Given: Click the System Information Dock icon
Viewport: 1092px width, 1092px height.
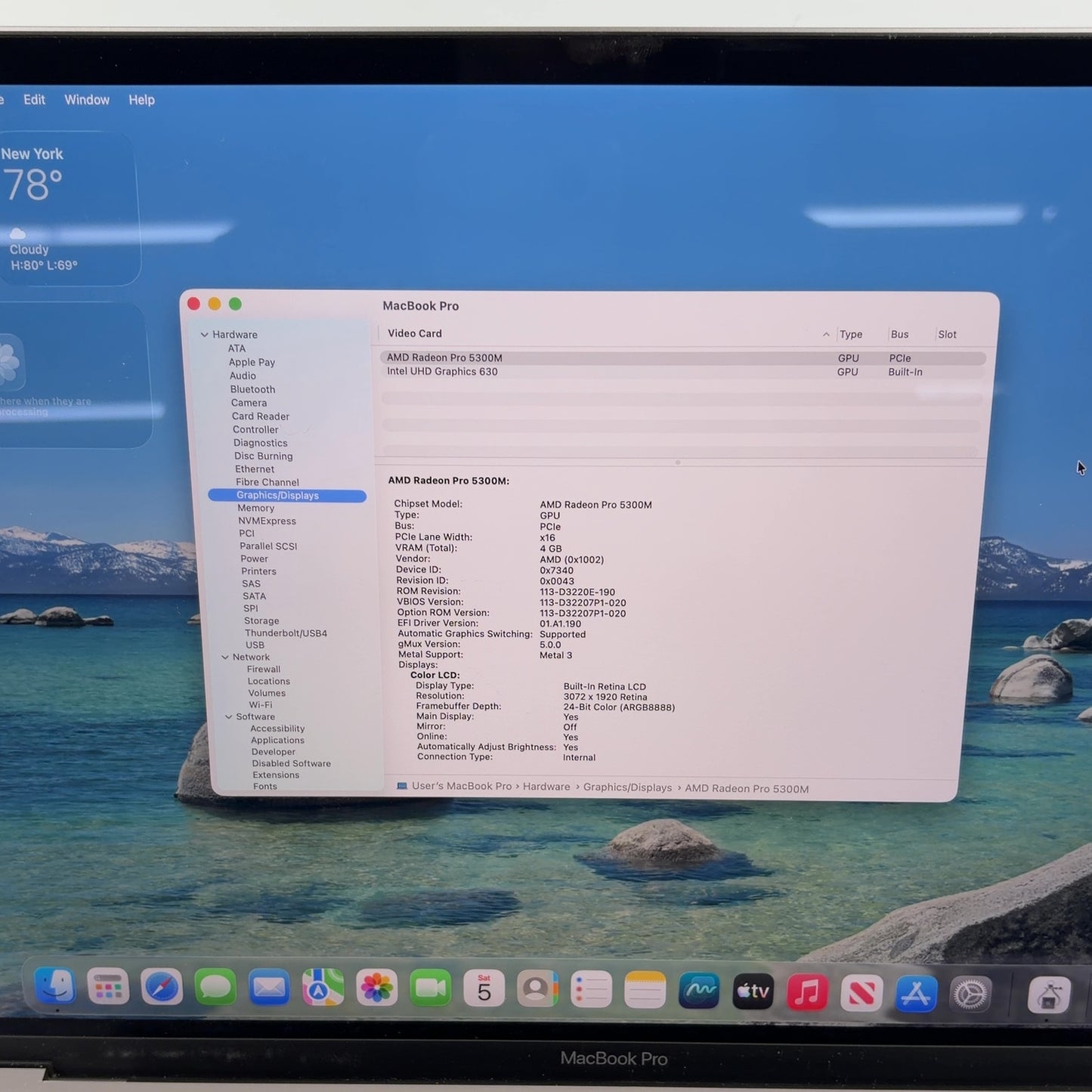Looking at the screenshot, I should (1049, 995).
